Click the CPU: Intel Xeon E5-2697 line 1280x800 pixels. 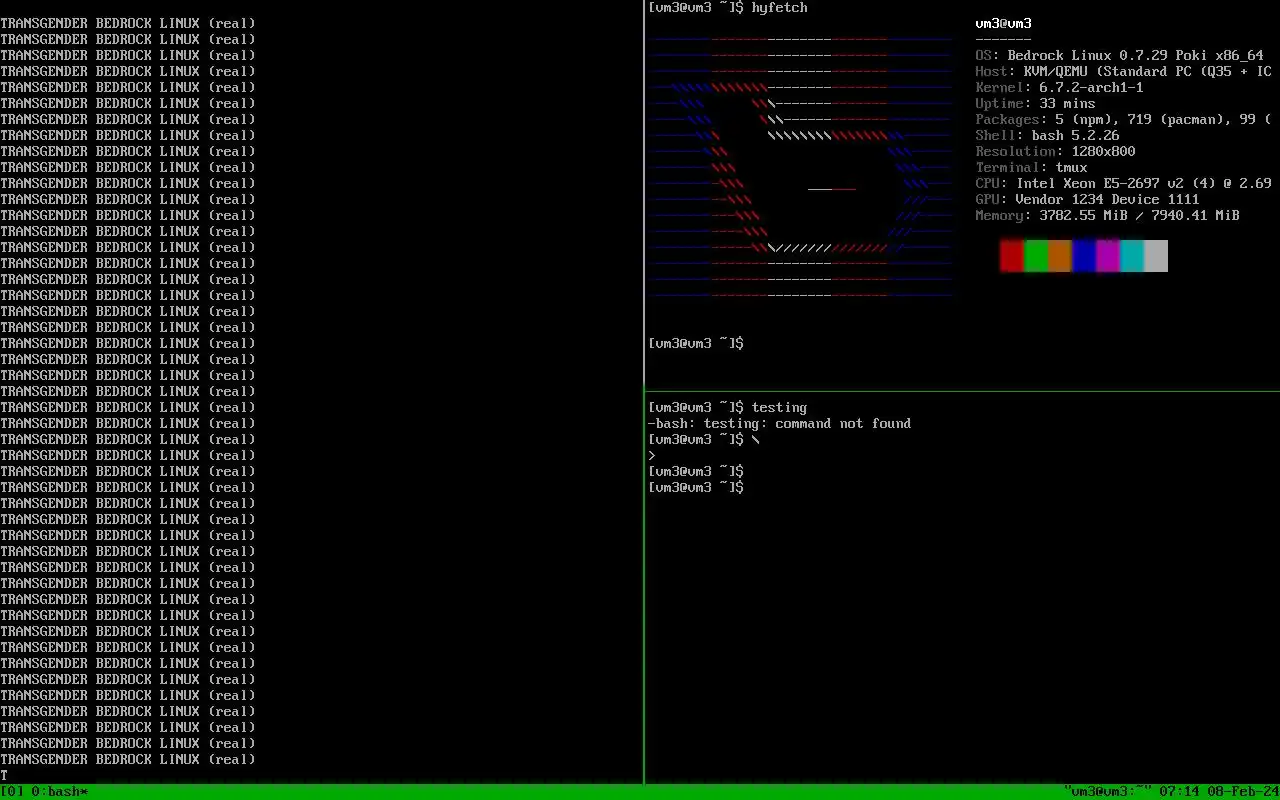pyautogui.click(x=1124, y=184)
